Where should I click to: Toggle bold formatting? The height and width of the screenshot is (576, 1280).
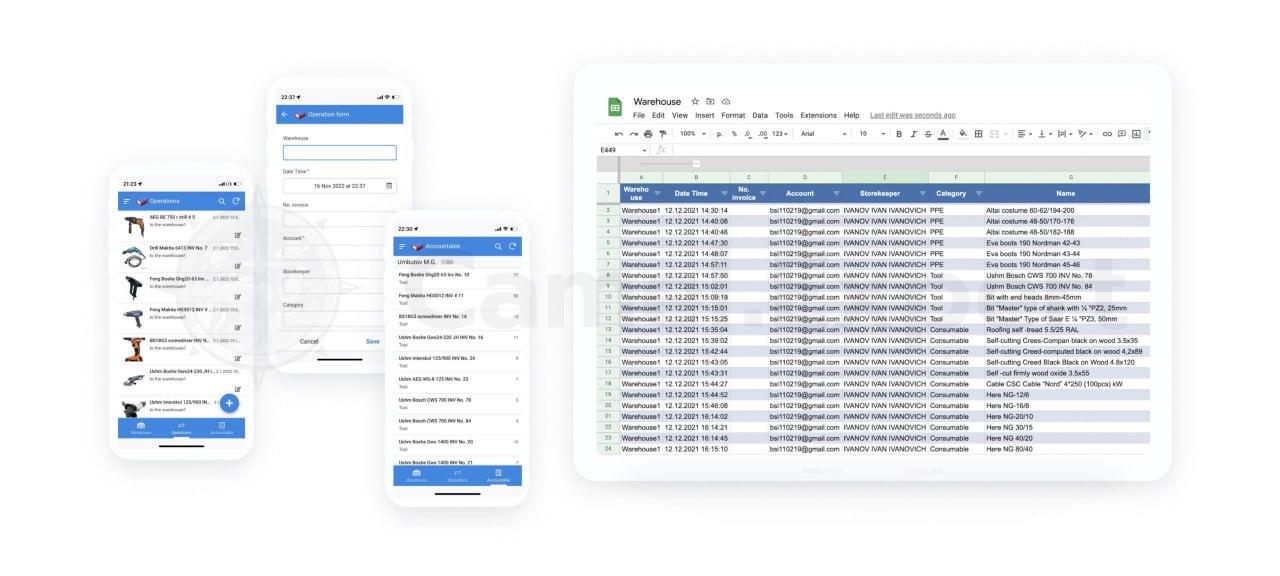pyautogui.click(x=898, y=134)
